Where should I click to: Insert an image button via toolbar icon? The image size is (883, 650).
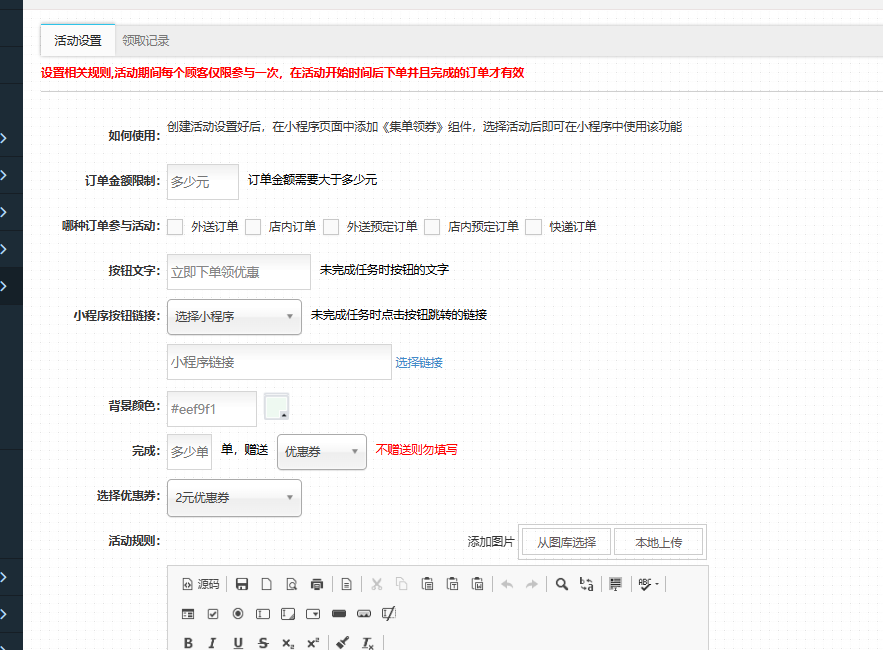point(364,613)
